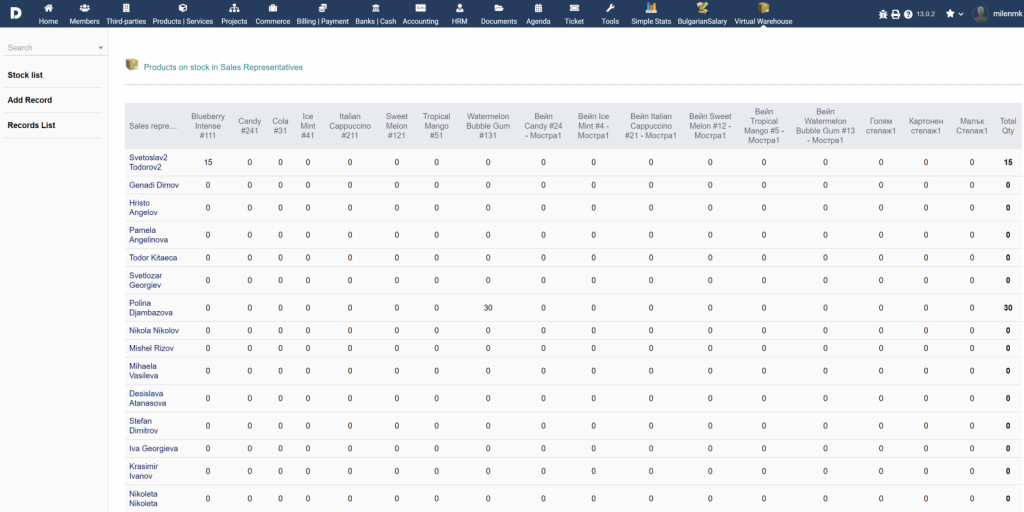
Task: Click the Nikola Nikolov link
Action: (x=154, y=330)
